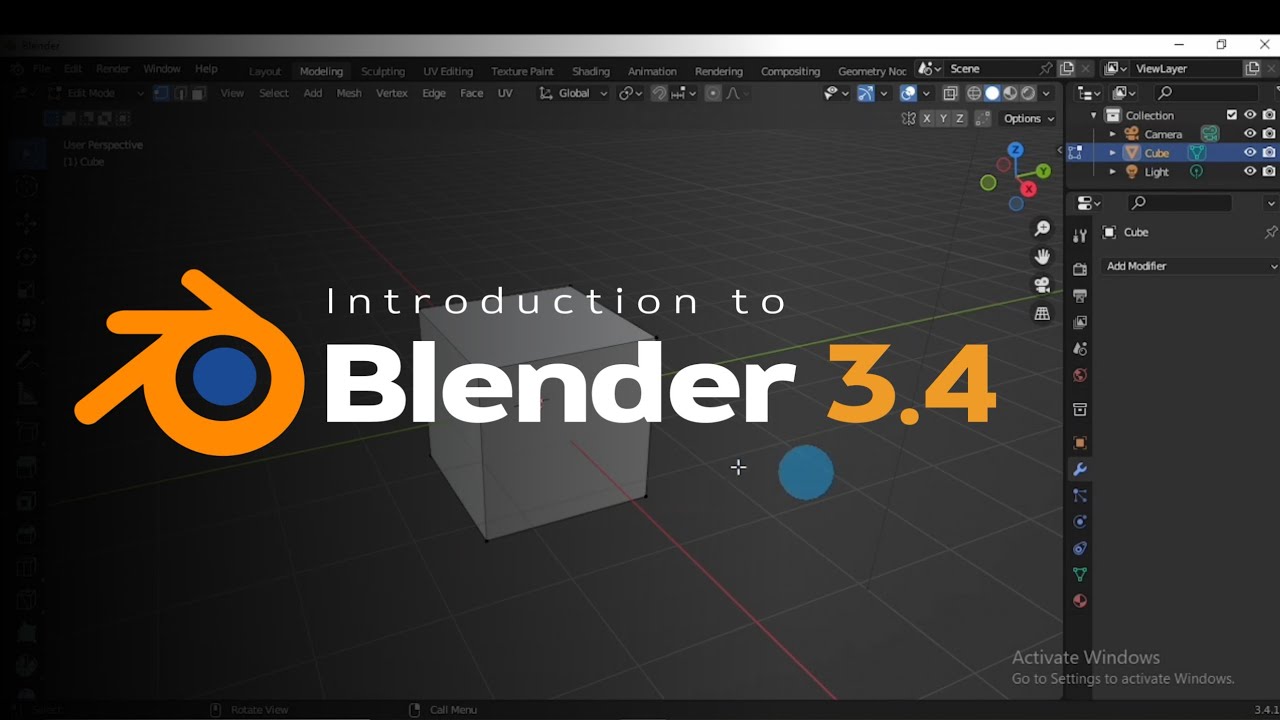Switch to Animation workspace tab
Viewport: 1280px width, 720px height.
[652, 71]
